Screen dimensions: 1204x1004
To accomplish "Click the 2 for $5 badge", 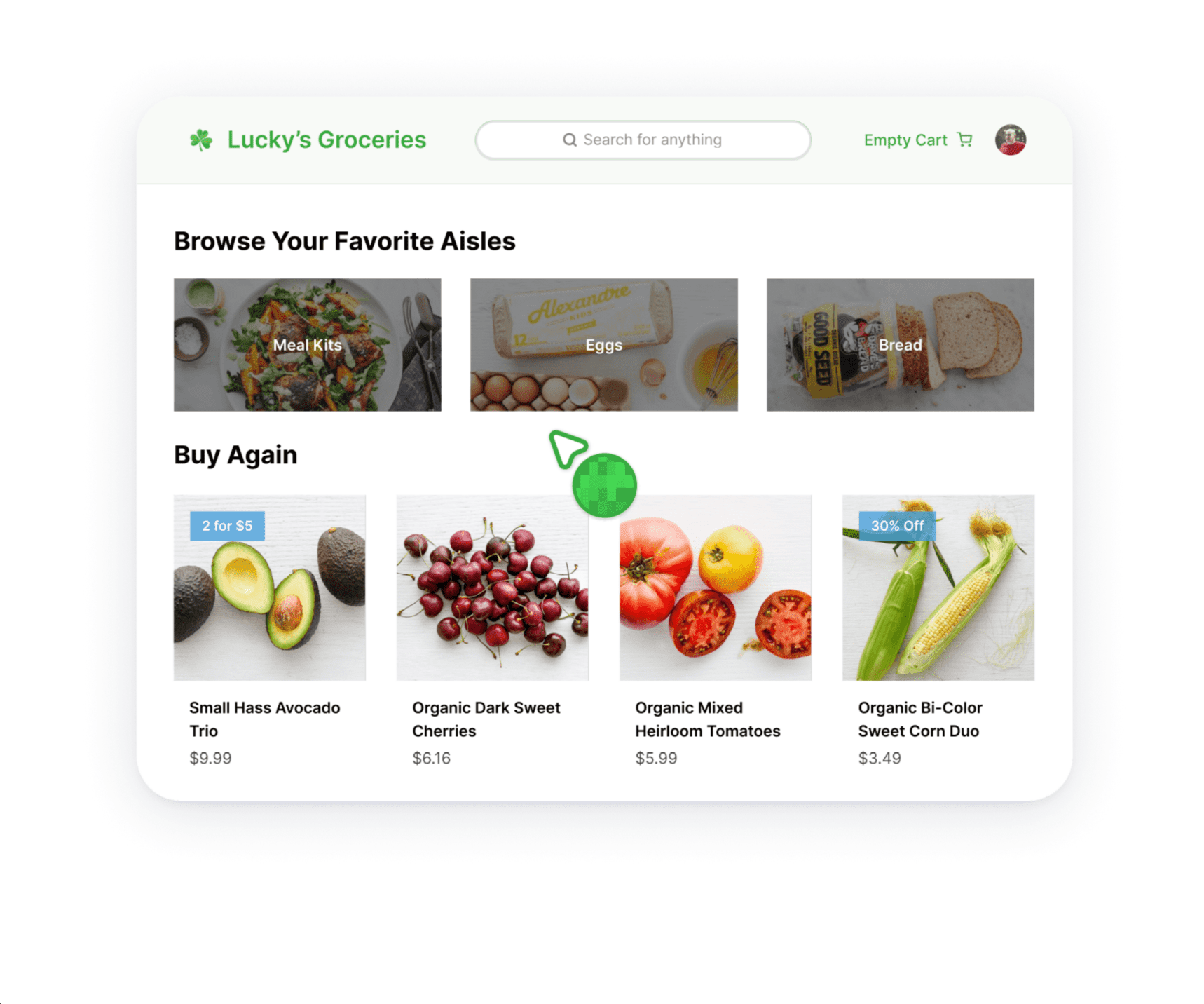I will [x=227, y=526].
